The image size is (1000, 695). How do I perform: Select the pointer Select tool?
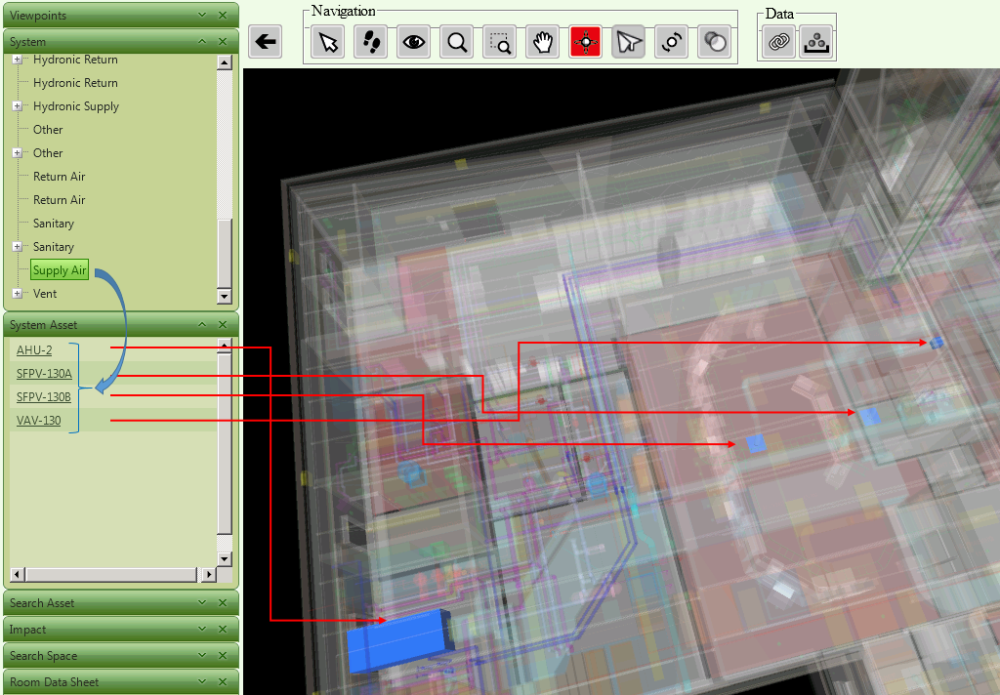(x=327, y=42)
